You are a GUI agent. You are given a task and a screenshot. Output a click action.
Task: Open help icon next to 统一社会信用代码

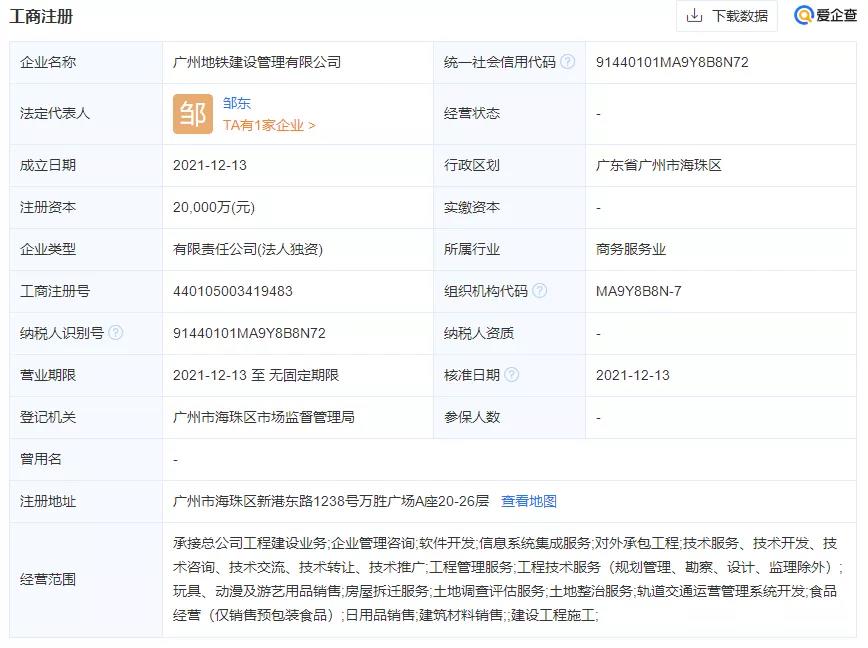[566, 61]
